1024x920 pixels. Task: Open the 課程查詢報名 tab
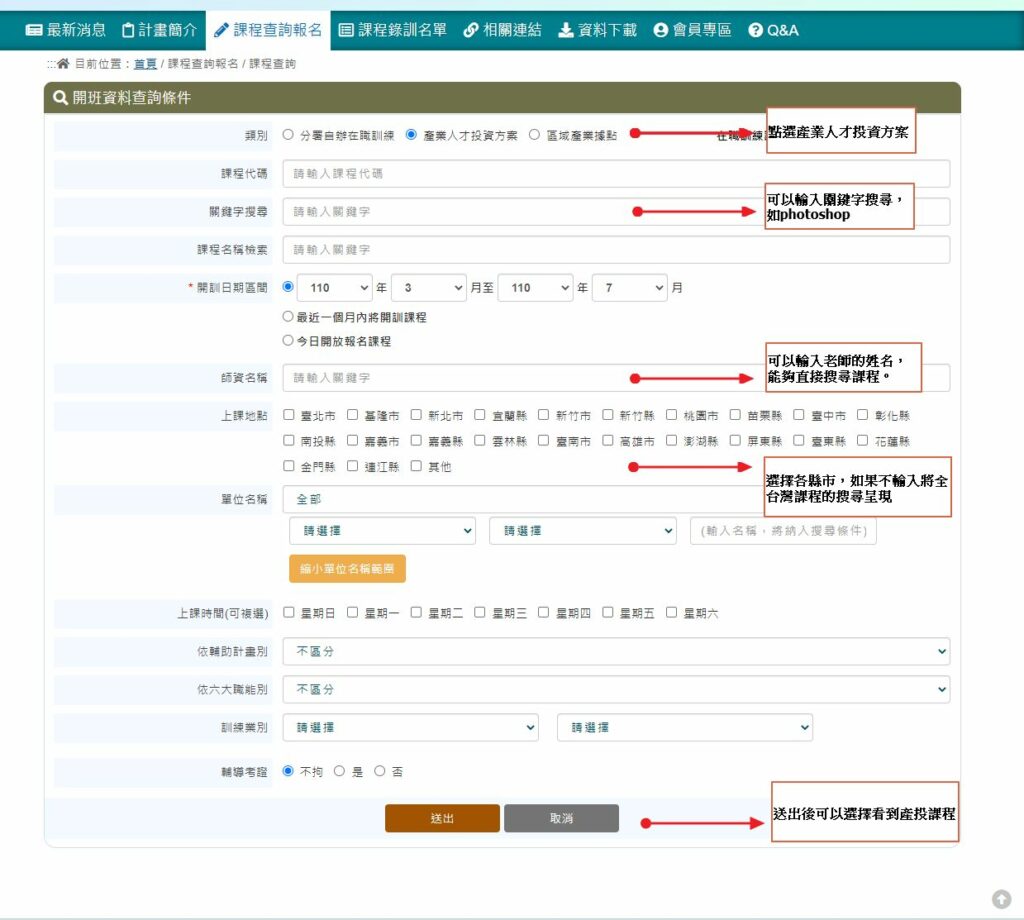click(x=269, y=30)
